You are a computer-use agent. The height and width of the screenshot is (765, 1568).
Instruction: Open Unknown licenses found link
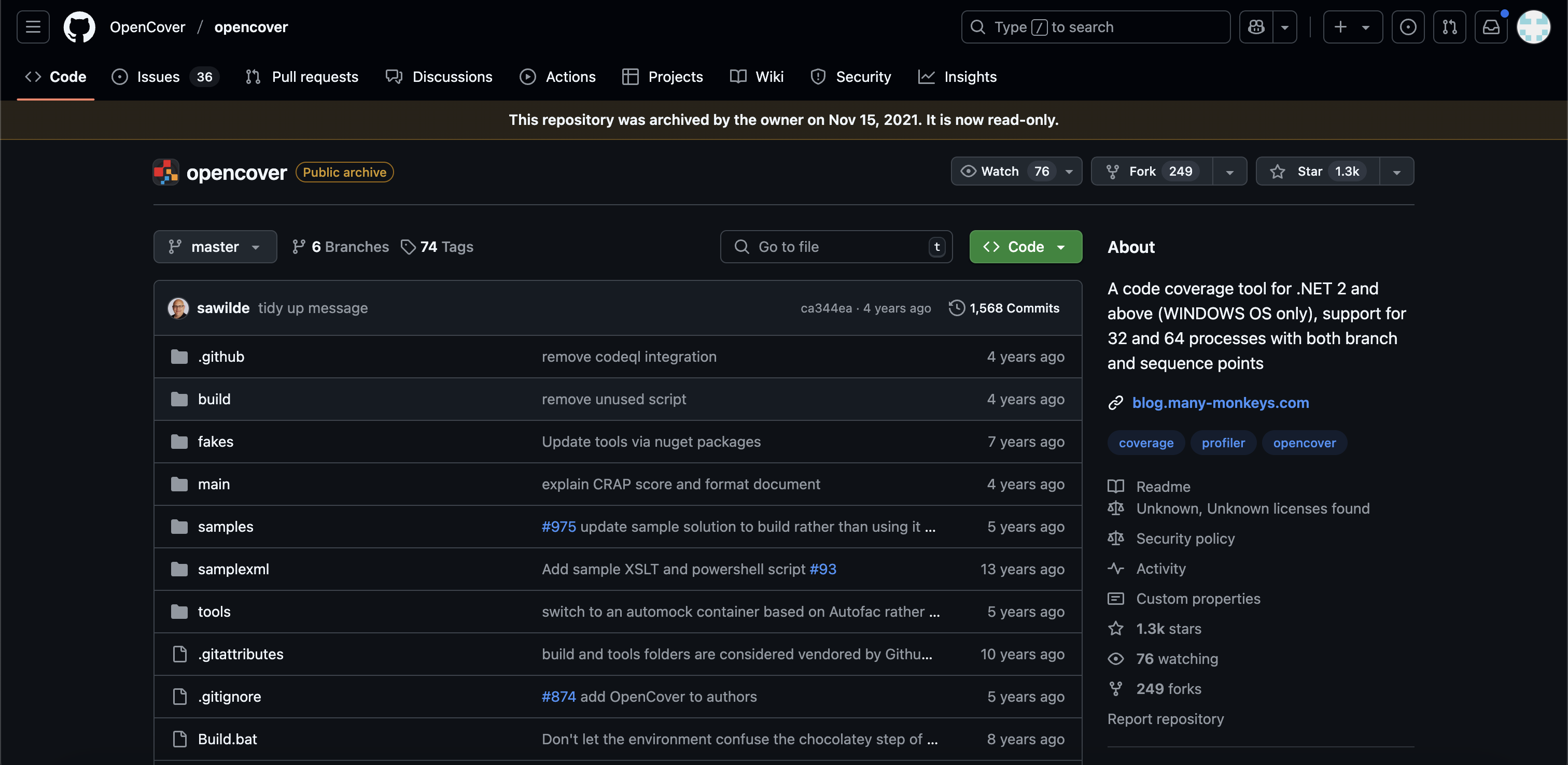point(1253,509)
